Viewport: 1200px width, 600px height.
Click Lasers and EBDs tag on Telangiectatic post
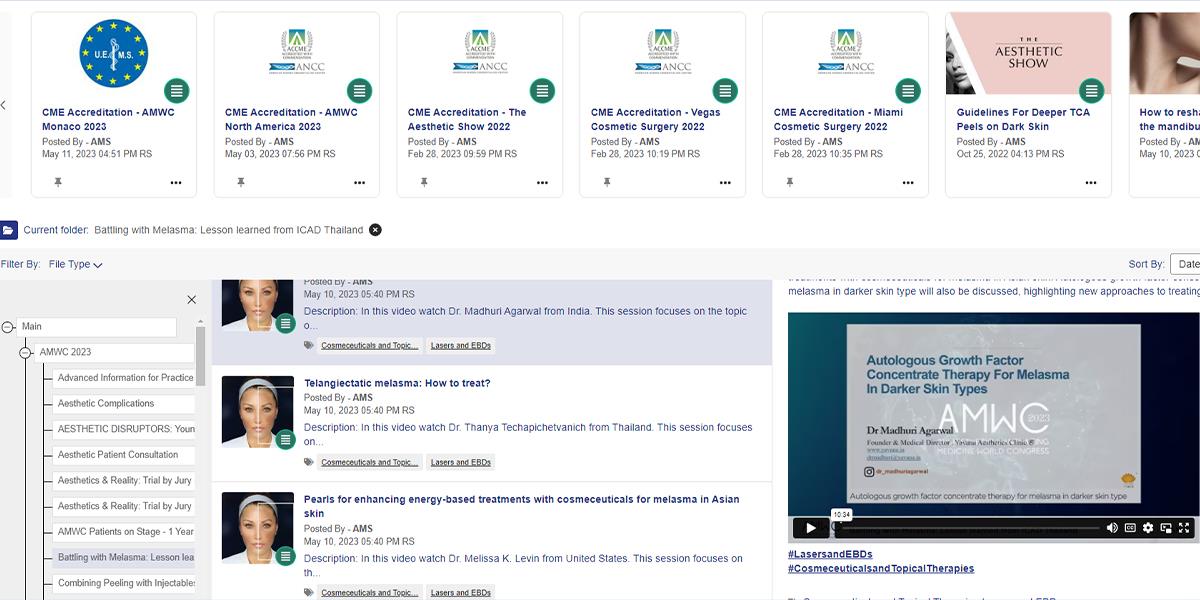coord(461,463)
